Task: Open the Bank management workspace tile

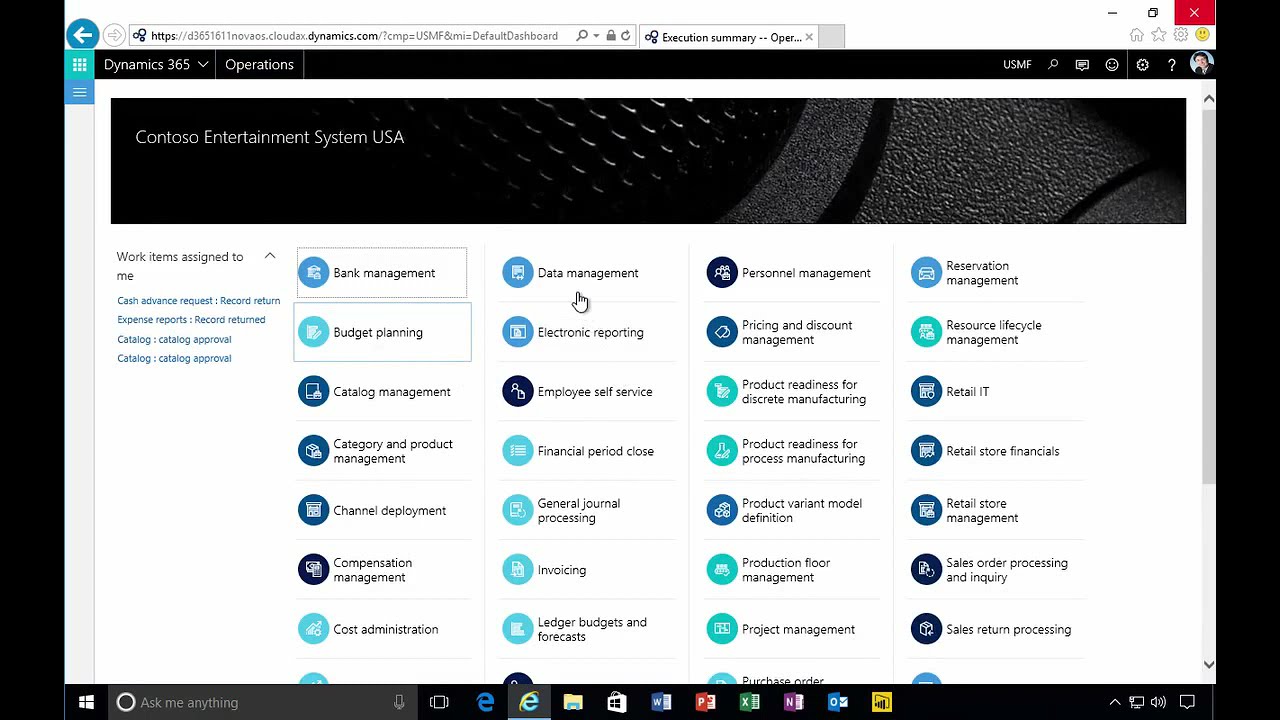Action: pyautogui.click(x=382, y=273)
